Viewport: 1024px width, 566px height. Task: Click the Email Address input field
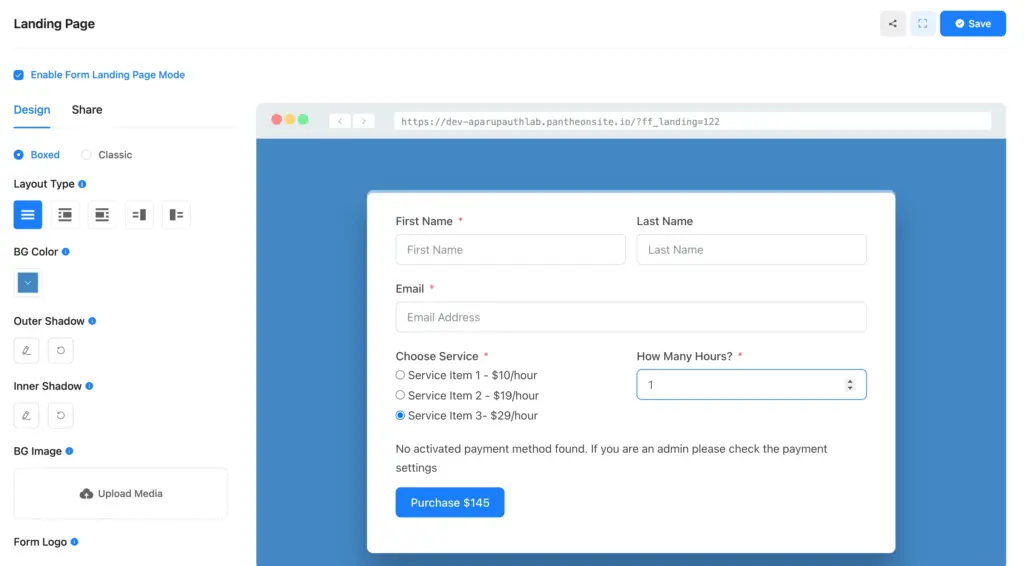click(x=631, y=317)
